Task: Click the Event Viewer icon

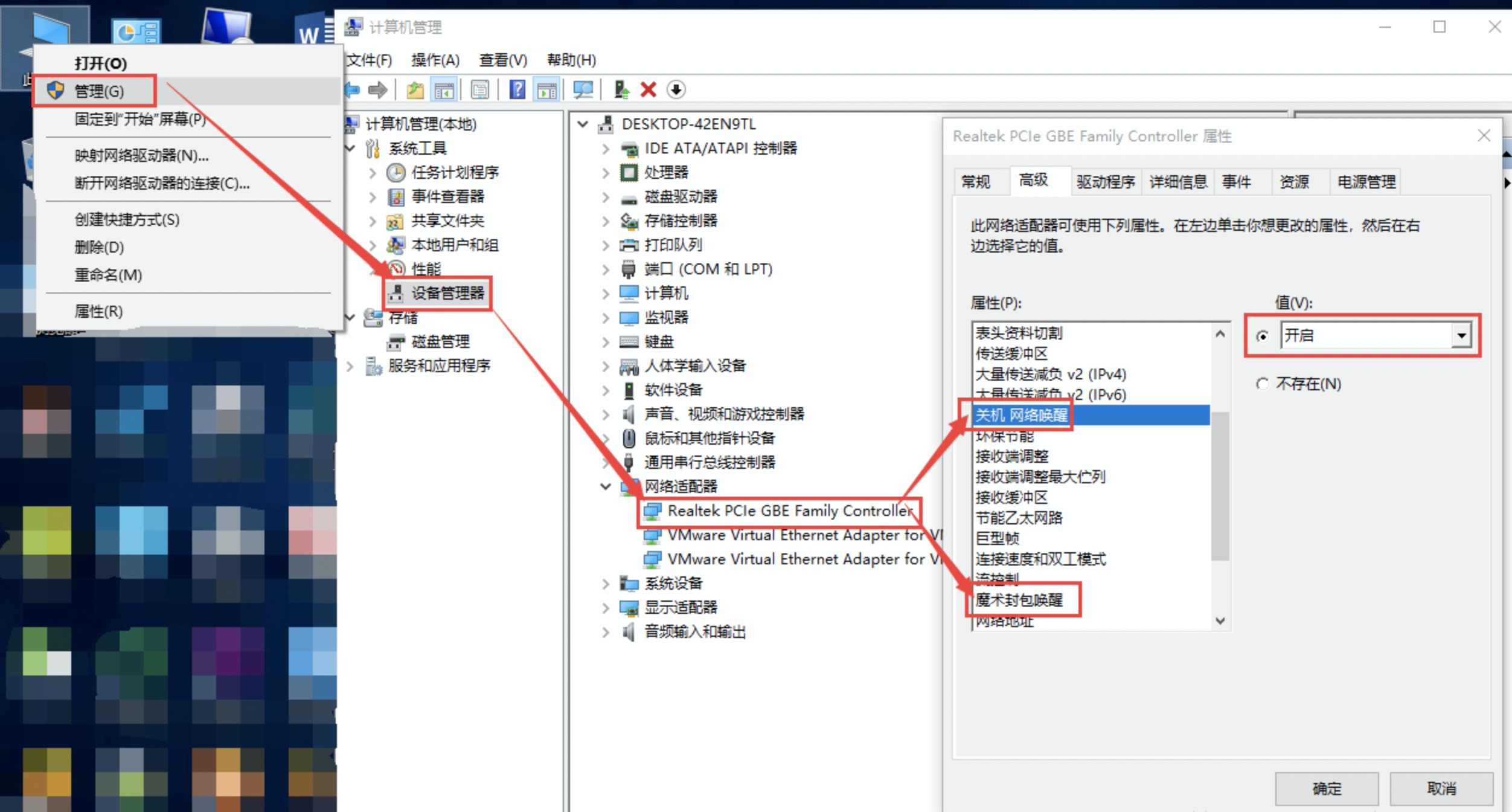Action: click(x=396, y=197)
